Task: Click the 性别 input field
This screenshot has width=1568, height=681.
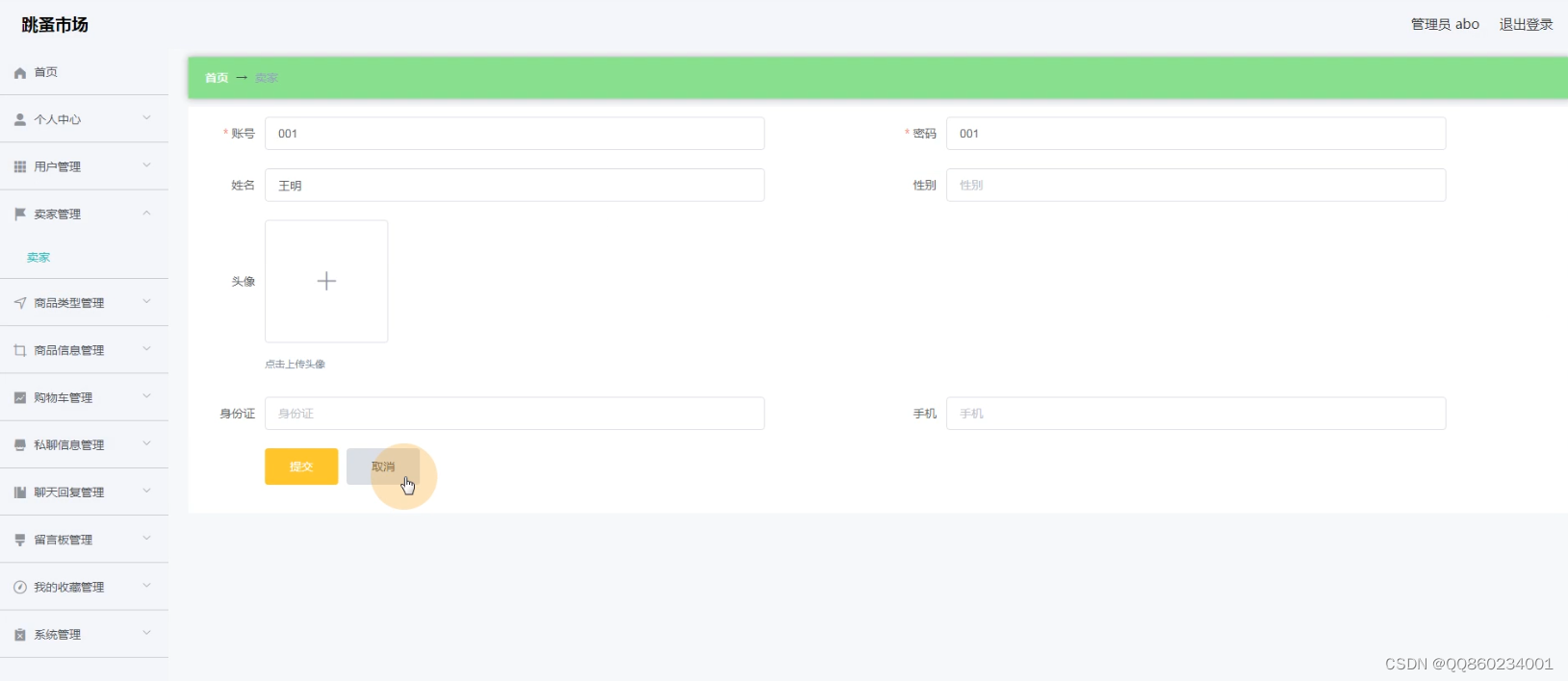Action: (x=1195, y=186)
